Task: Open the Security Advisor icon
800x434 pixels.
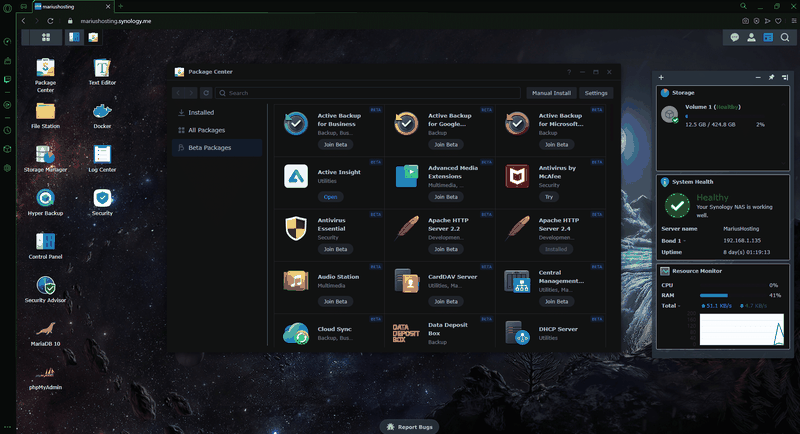Action: pos(45,289)
